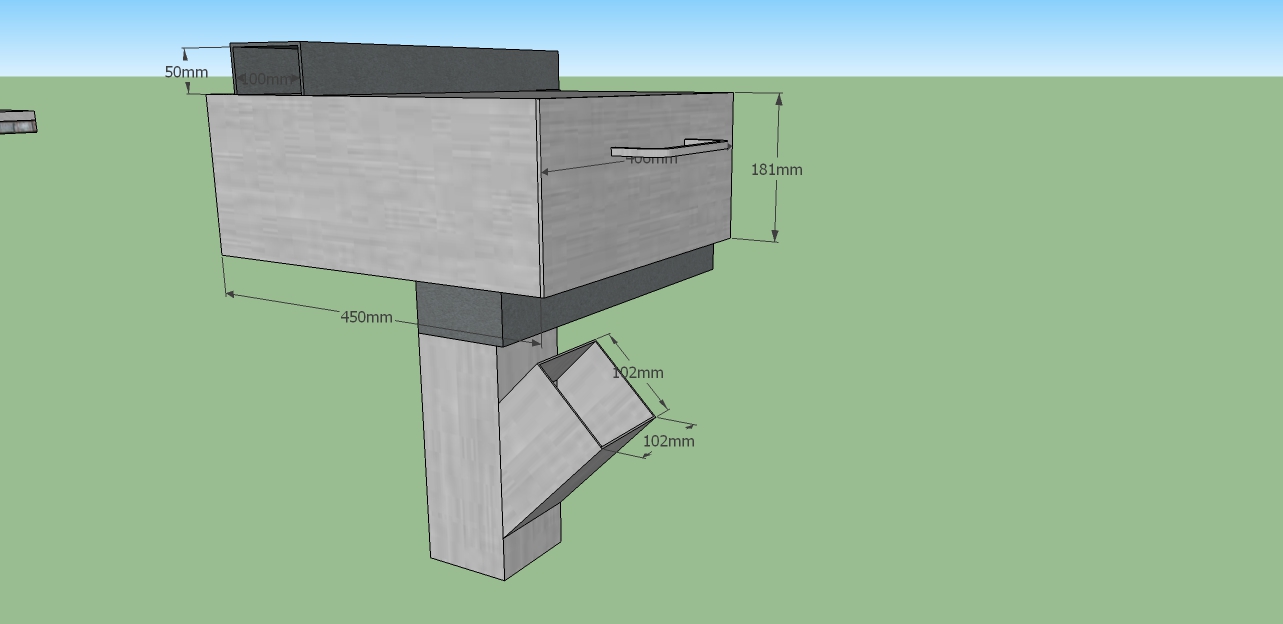Click the upper 102mm dimension label
1283x624 pixels.
tap(638, 373)
